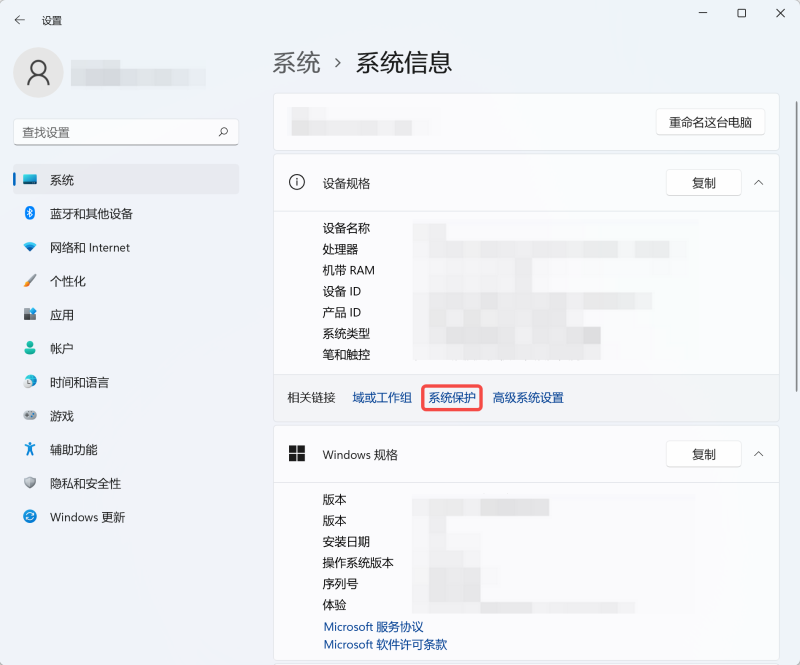The width and height of the screenshot is (800, 665).
Task: Open 隐私和安全性 settings
Action: click(x=126, y=483)
